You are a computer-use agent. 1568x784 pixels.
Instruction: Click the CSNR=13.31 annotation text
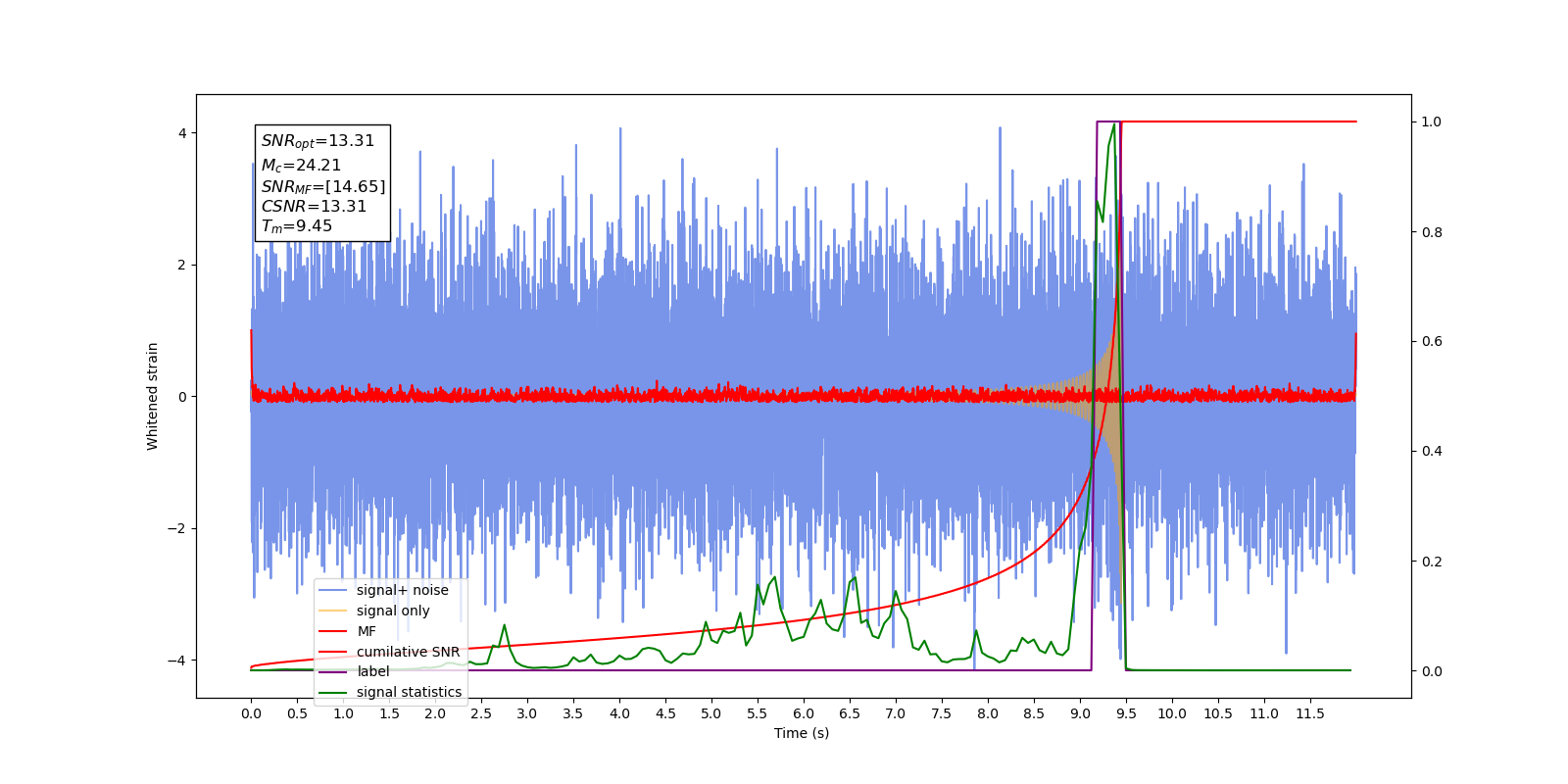pos(314,206)
